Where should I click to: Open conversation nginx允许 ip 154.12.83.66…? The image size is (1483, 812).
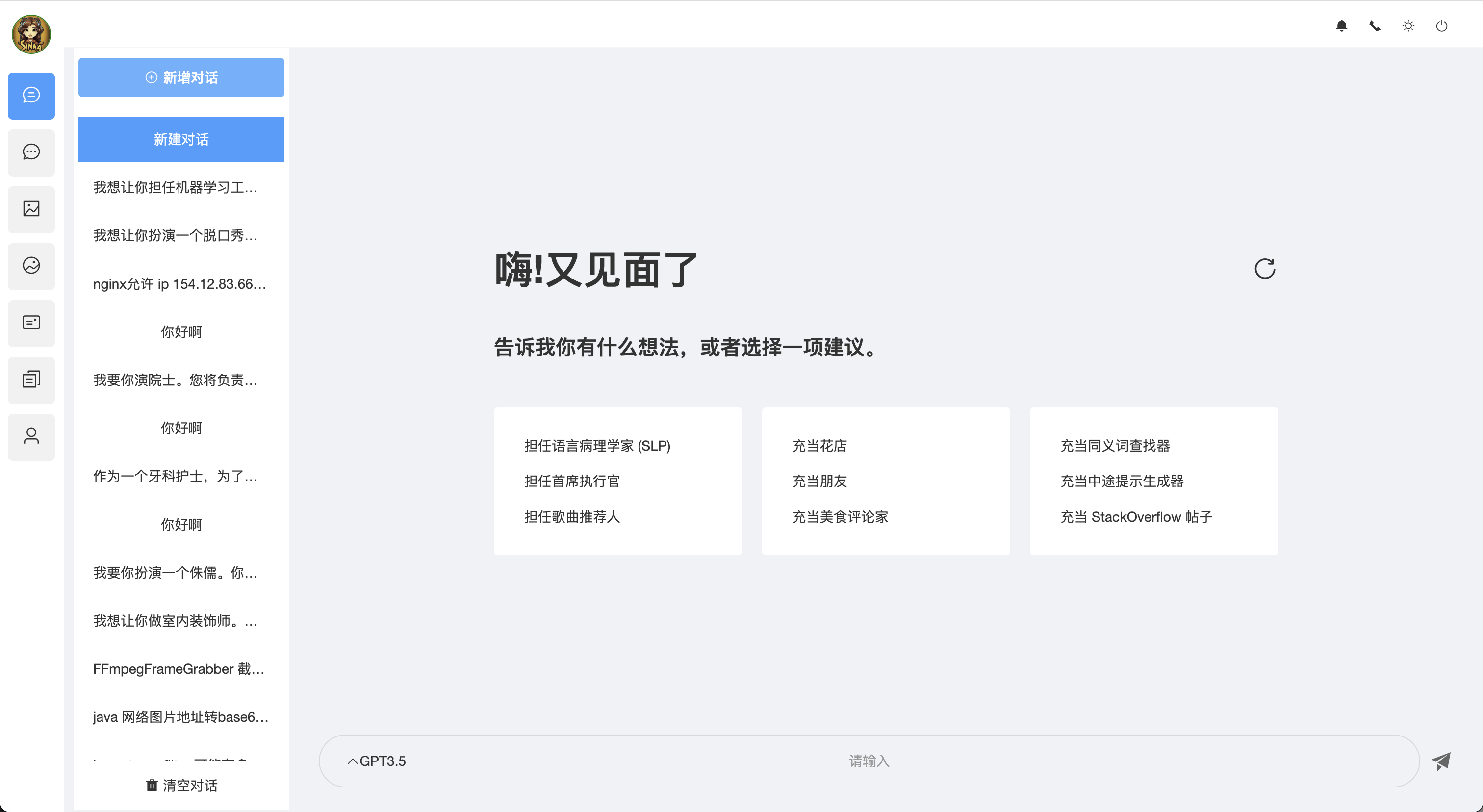pyautogui.click(x=181, y=284)
